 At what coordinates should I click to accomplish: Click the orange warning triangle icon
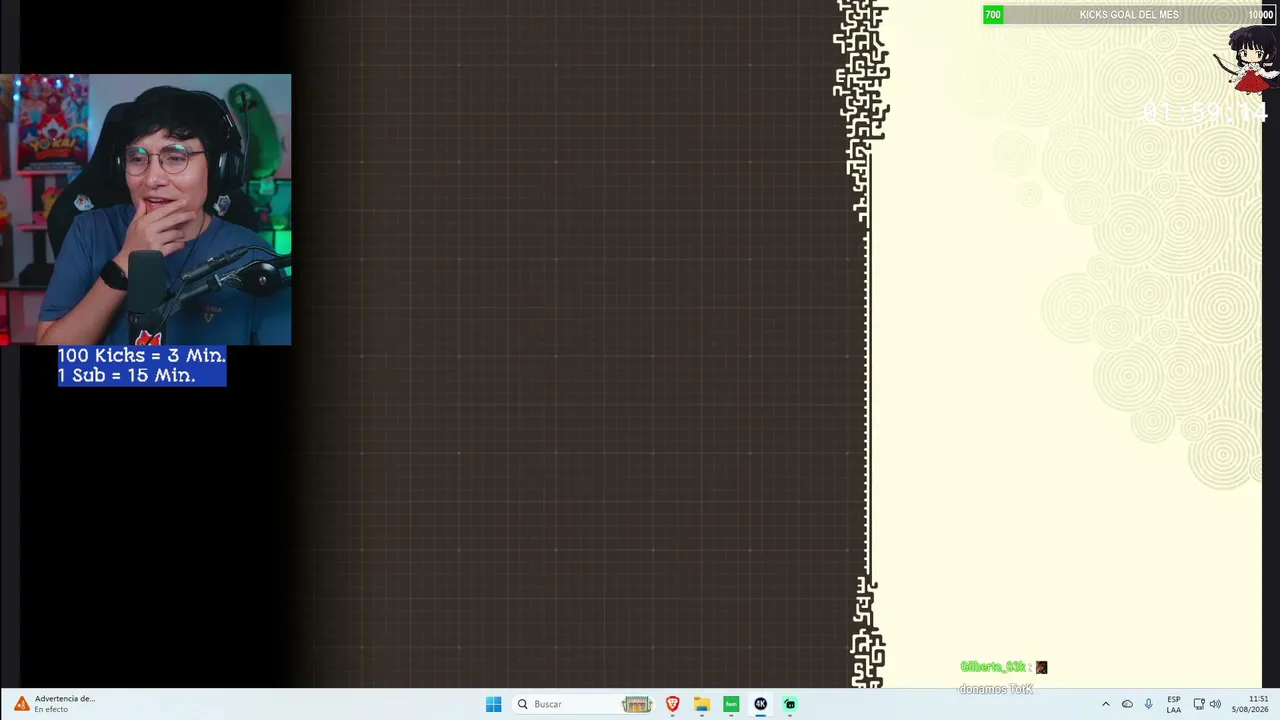[x=21, y=704]
